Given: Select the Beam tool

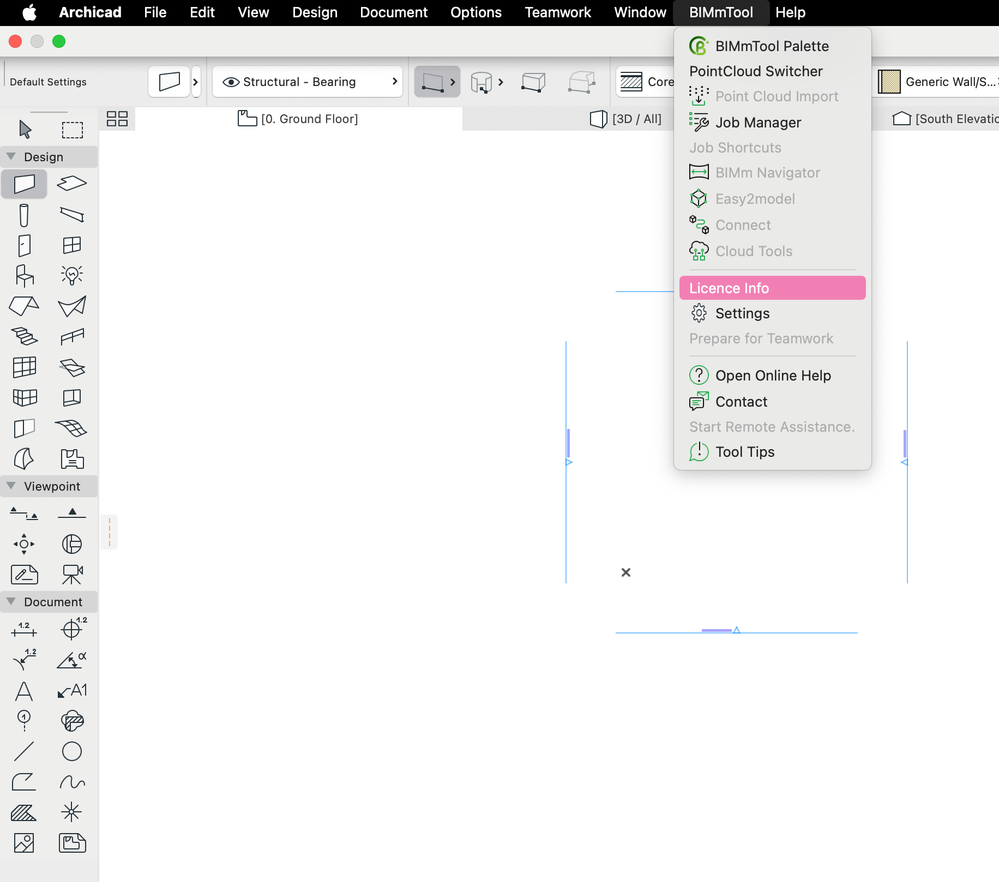Looking at the screenshot, I should click(x=71, y=215).
